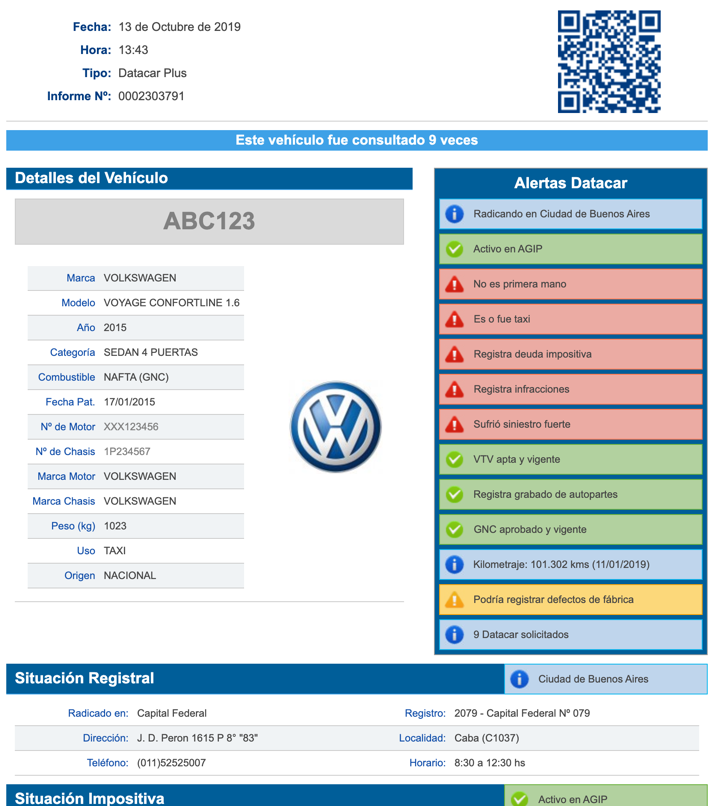Click the Detalles del Vehículo header

(x=209, y=178)
